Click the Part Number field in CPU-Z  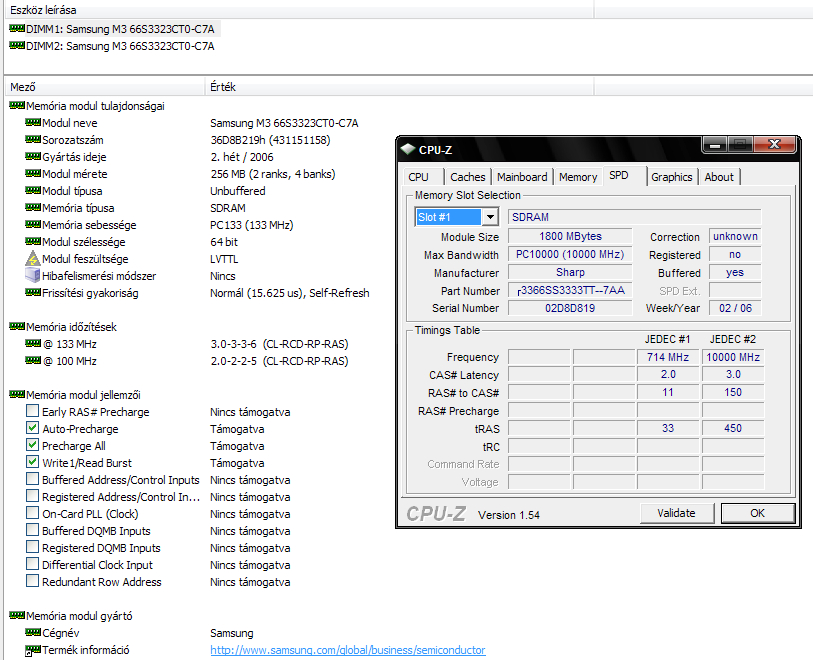tap(570, 290)
